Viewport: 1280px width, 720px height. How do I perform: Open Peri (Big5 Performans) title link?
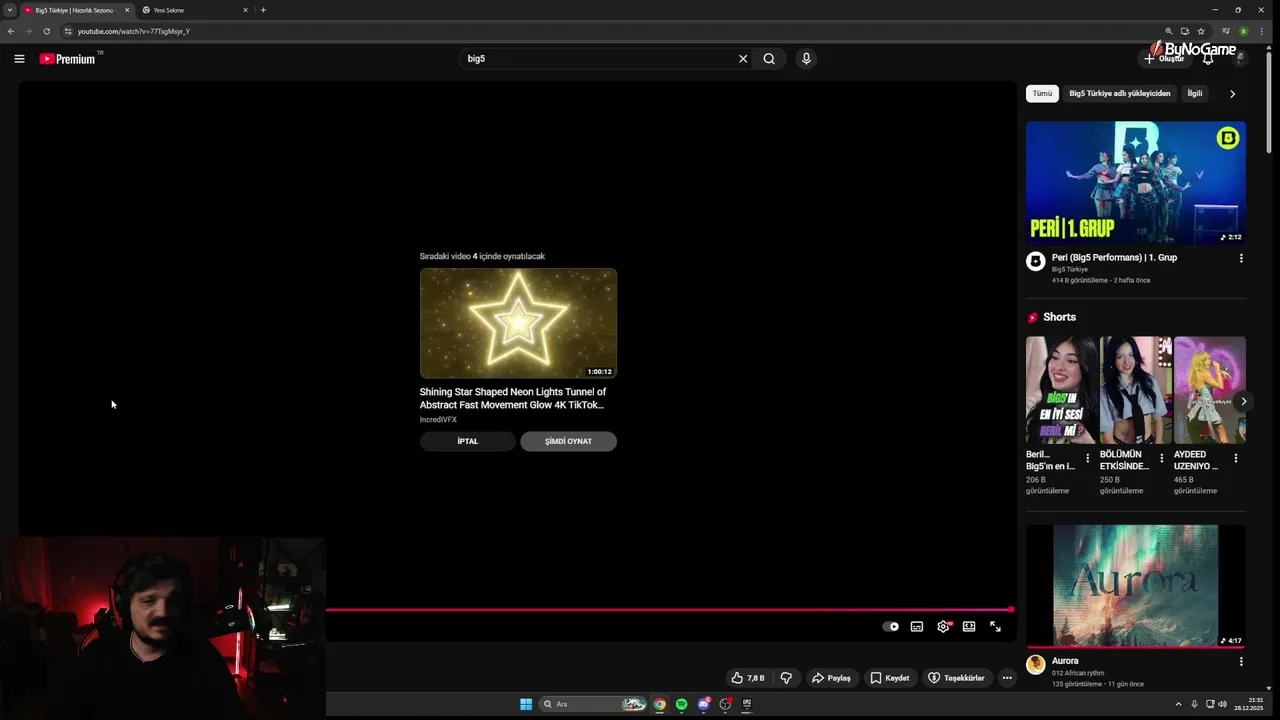point(1114,257)
